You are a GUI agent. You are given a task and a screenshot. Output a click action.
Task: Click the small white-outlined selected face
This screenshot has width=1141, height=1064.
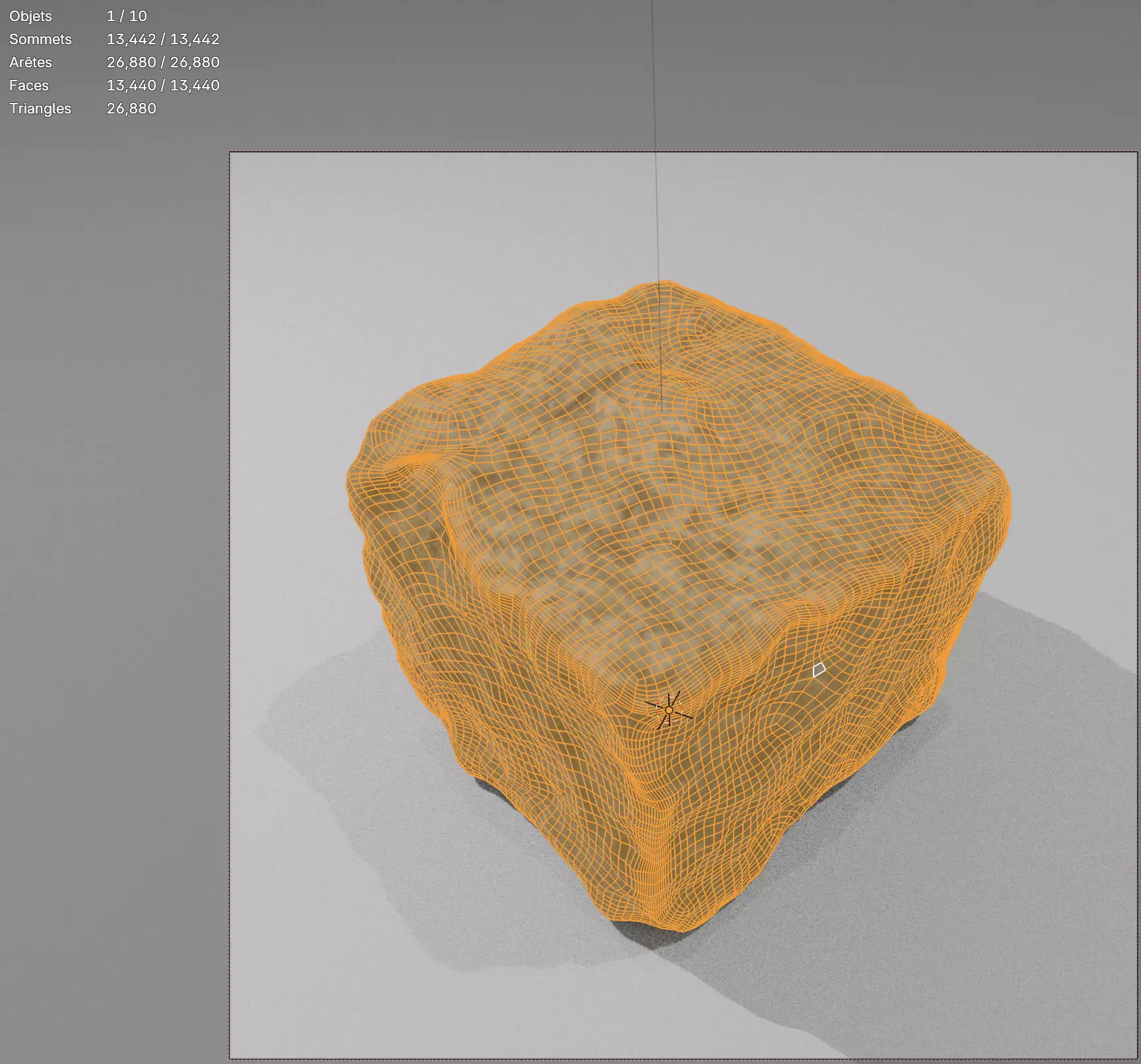point(819,670)
